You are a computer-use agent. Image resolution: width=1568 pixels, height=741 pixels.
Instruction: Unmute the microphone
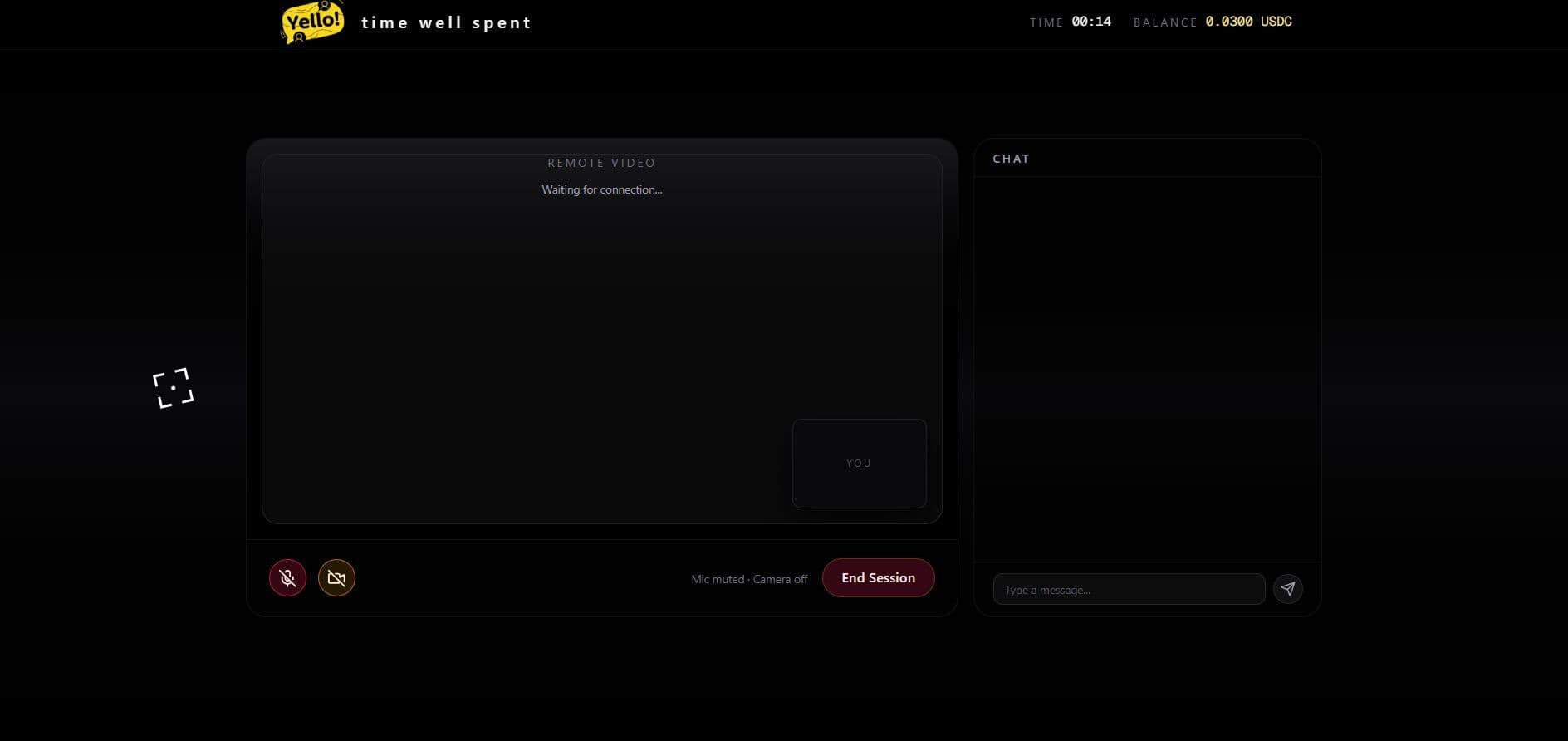(x=287, y=578)
